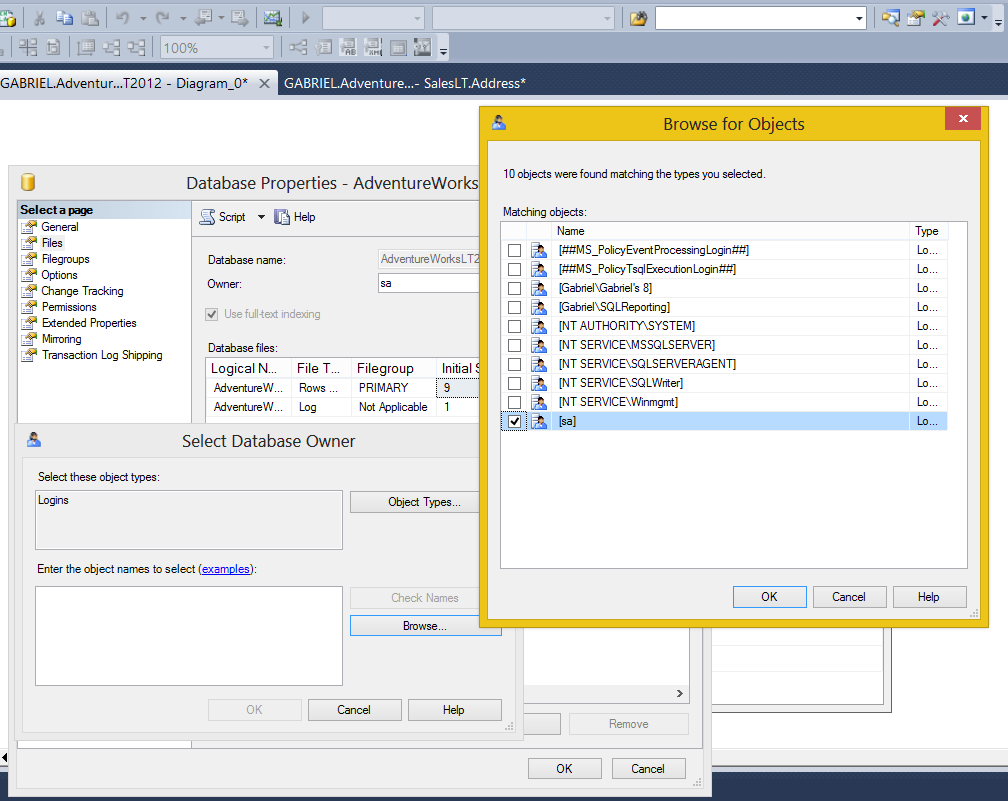Check the NT AUTHORITY\SYSTEM checkbox
The image size is (1008, 801).
point(514,326)
